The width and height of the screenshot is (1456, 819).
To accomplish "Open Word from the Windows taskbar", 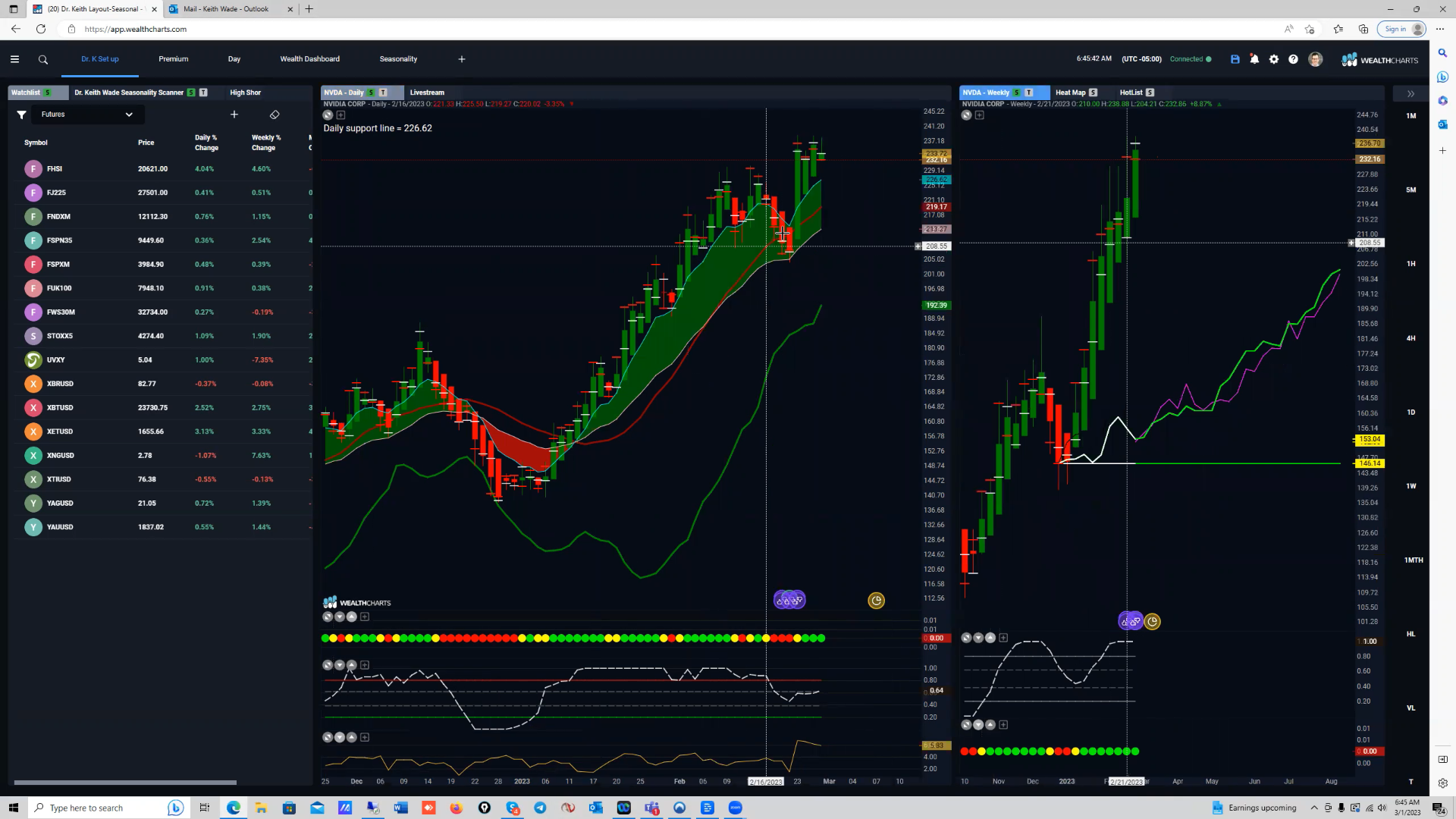I will point(400,808).
